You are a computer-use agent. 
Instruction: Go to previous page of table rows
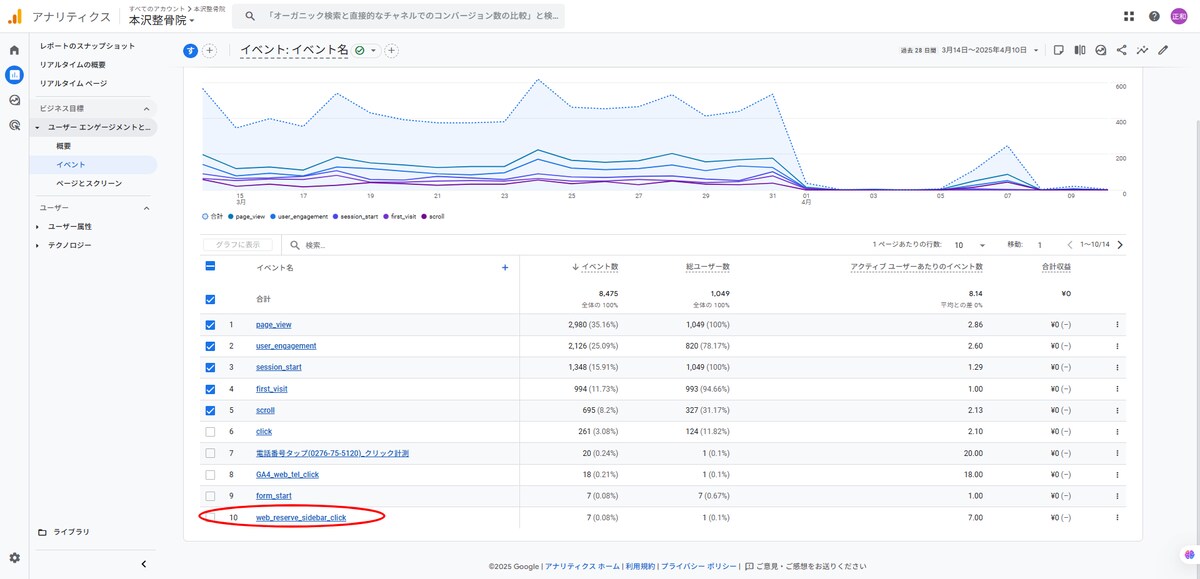(x=1069, y=245)
